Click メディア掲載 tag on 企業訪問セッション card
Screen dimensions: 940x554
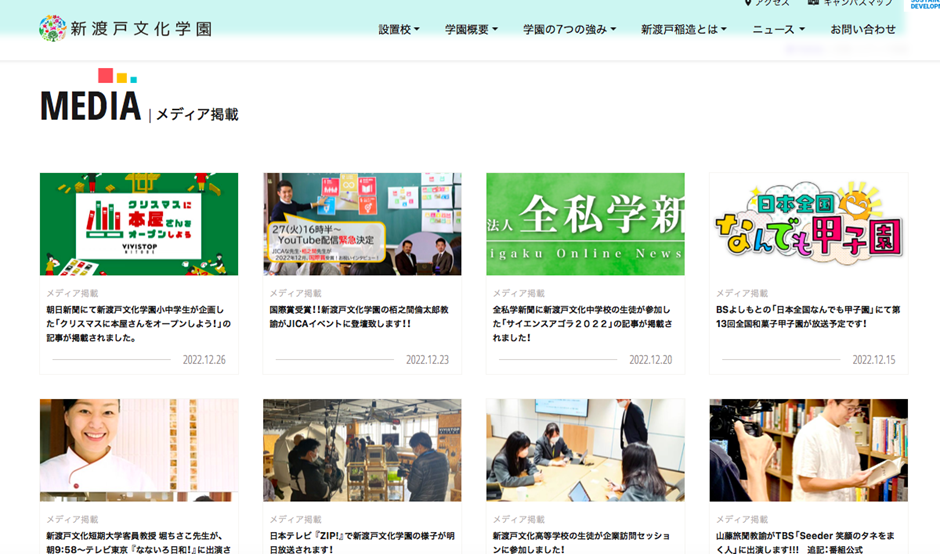point(519,519)
